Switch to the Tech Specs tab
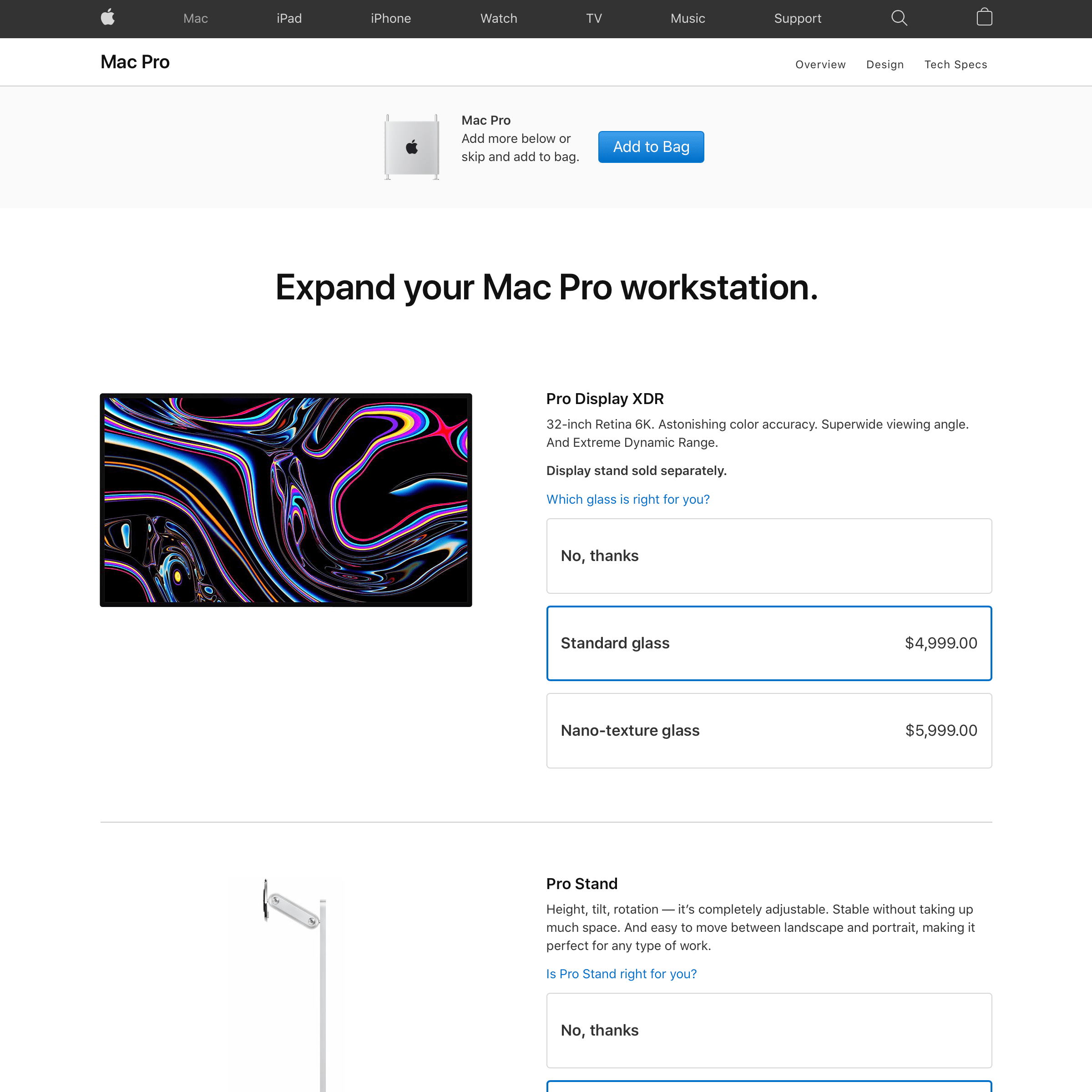 click(955, 65)
